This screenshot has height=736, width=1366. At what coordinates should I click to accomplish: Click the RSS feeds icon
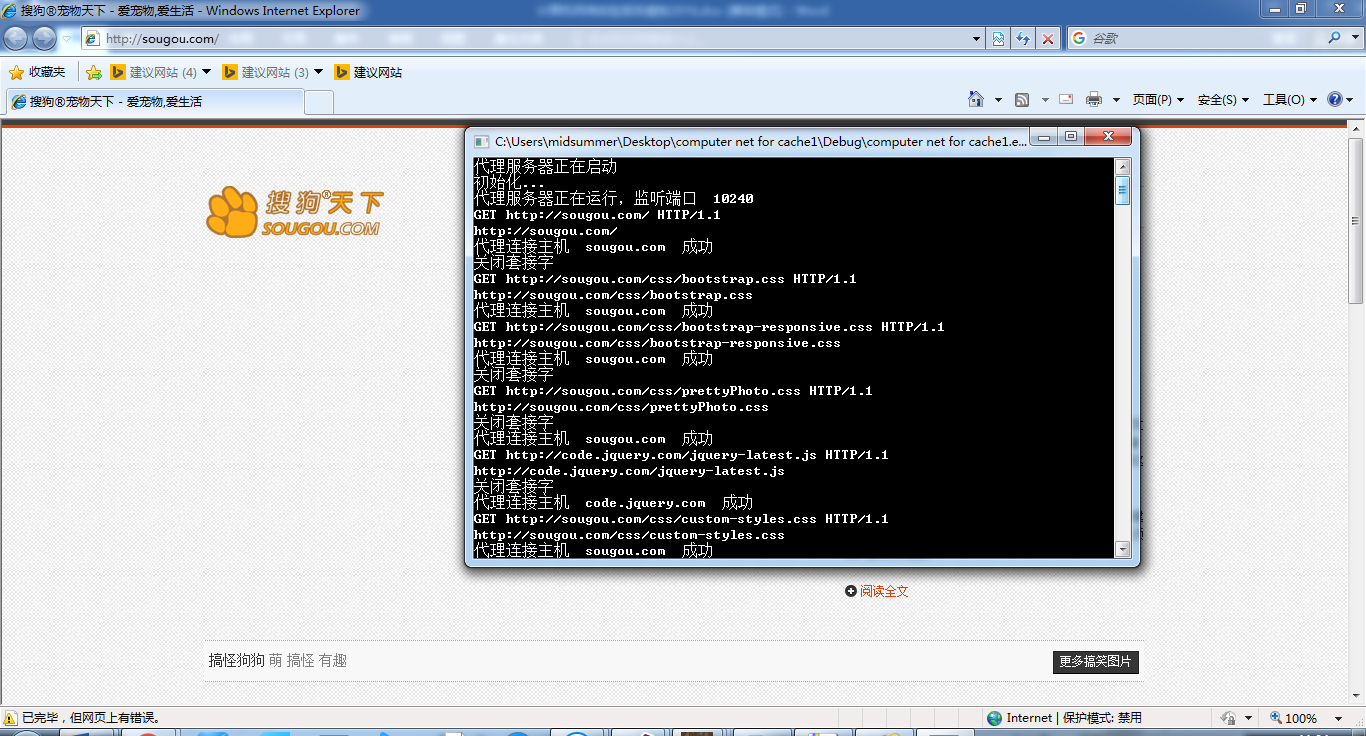[x=1022, y=100]
